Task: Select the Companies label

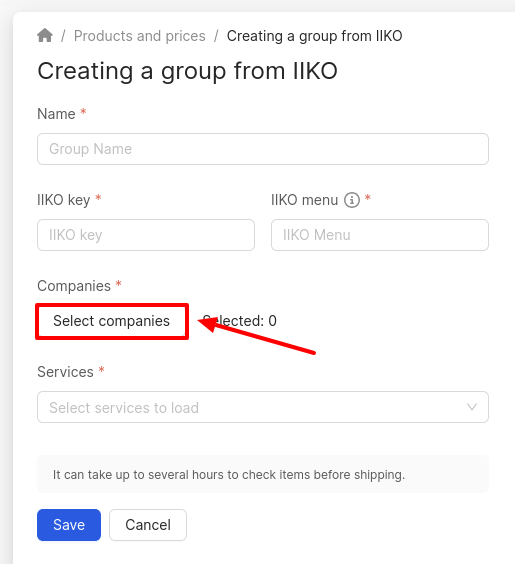Action: (x=74, y=286)
